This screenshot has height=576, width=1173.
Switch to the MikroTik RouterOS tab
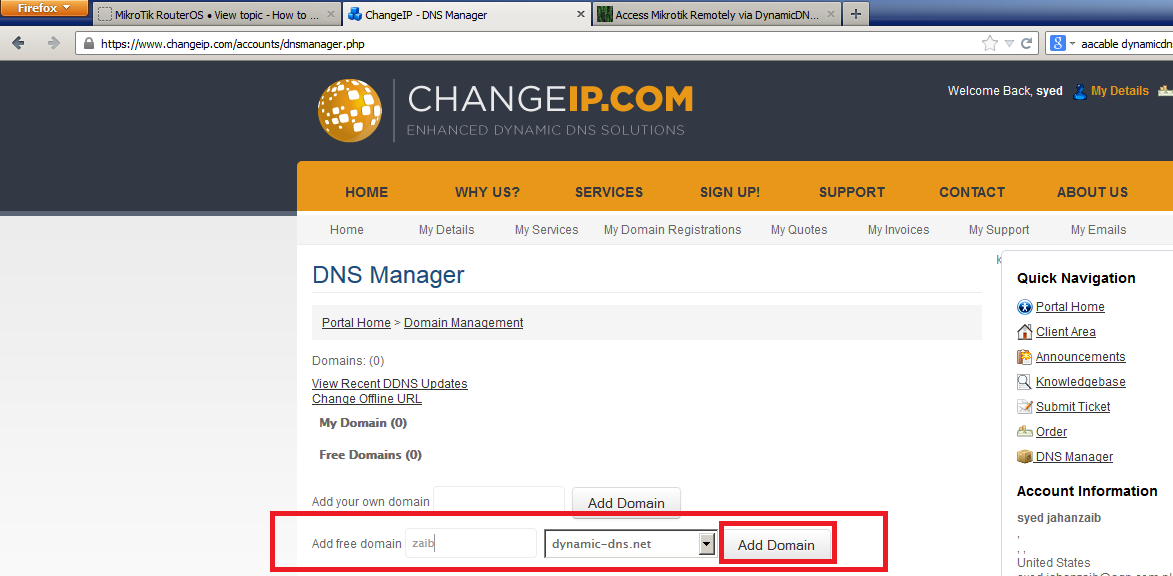(x=214, y=15)
